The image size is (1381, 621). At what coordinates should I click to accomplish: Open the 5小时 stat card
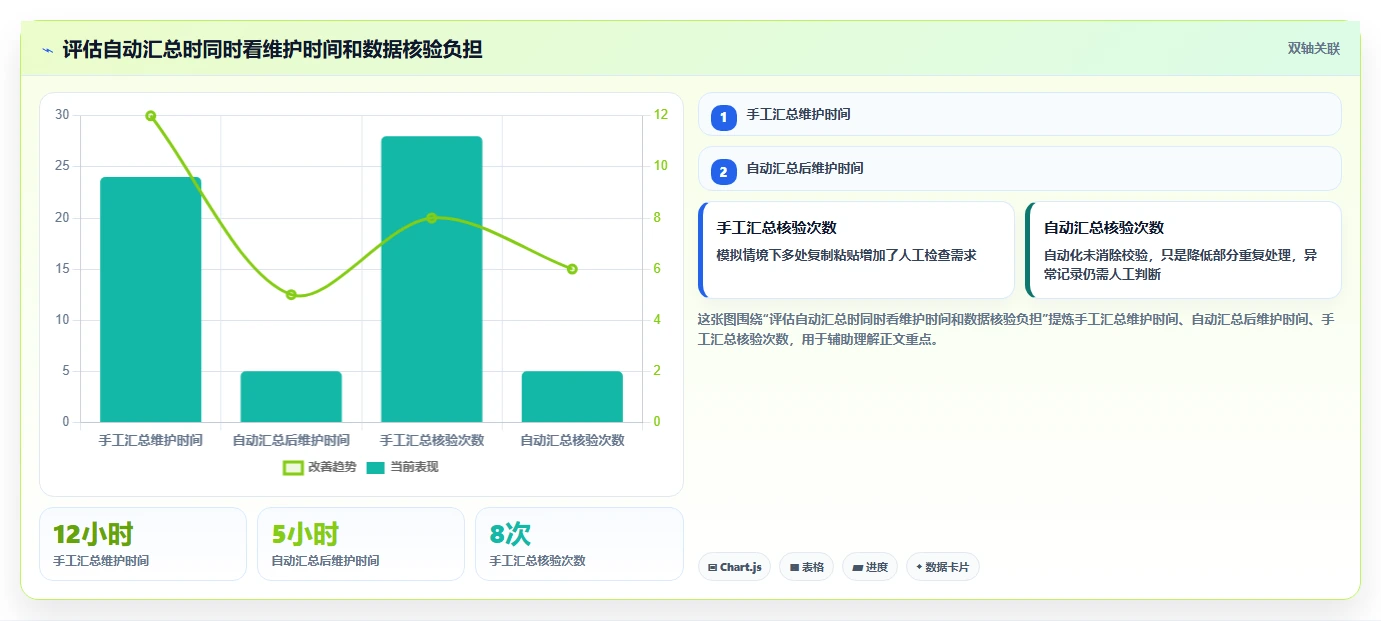click(x=361, y=544)
